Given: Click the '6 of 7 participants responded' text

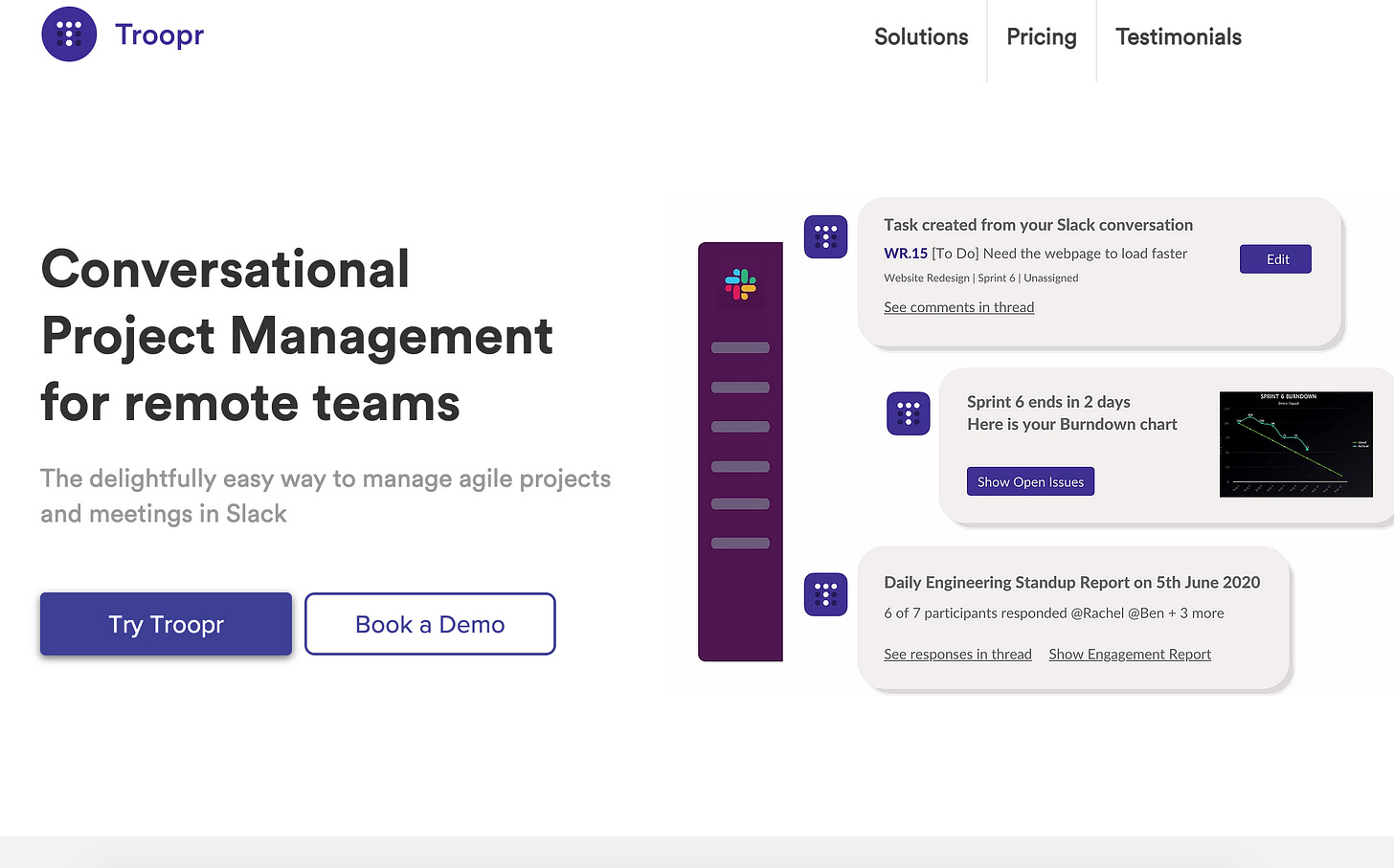Looking at the screenshot, I should coord(976,613).
